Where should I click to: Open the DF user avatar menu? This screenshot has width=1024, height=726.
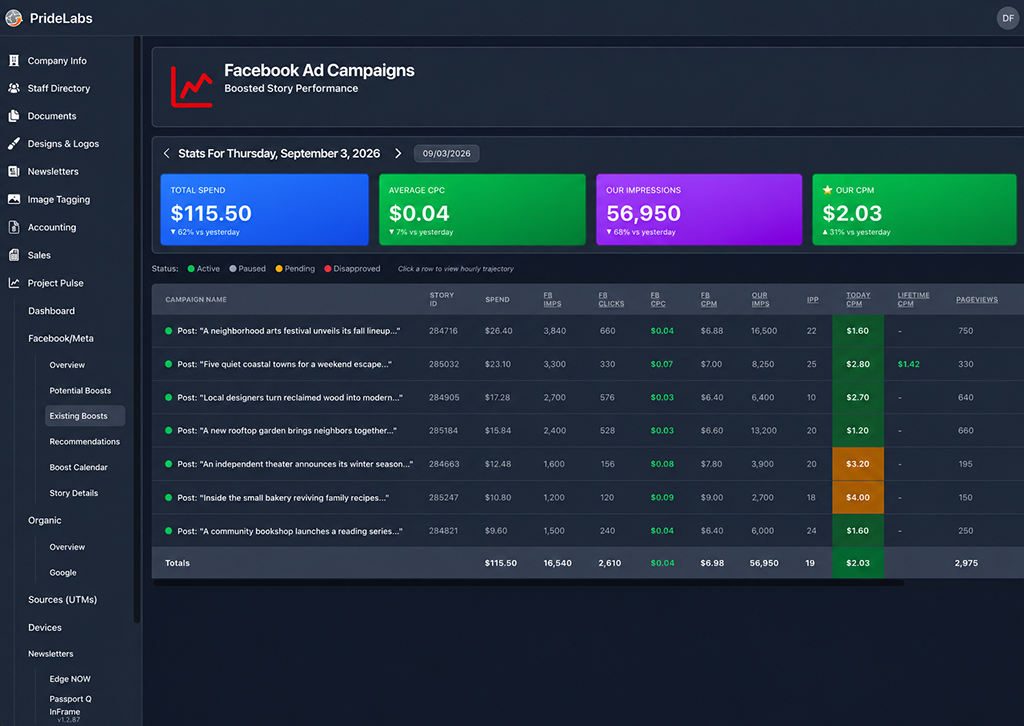pyautogui.click(x=1008, y=18)
